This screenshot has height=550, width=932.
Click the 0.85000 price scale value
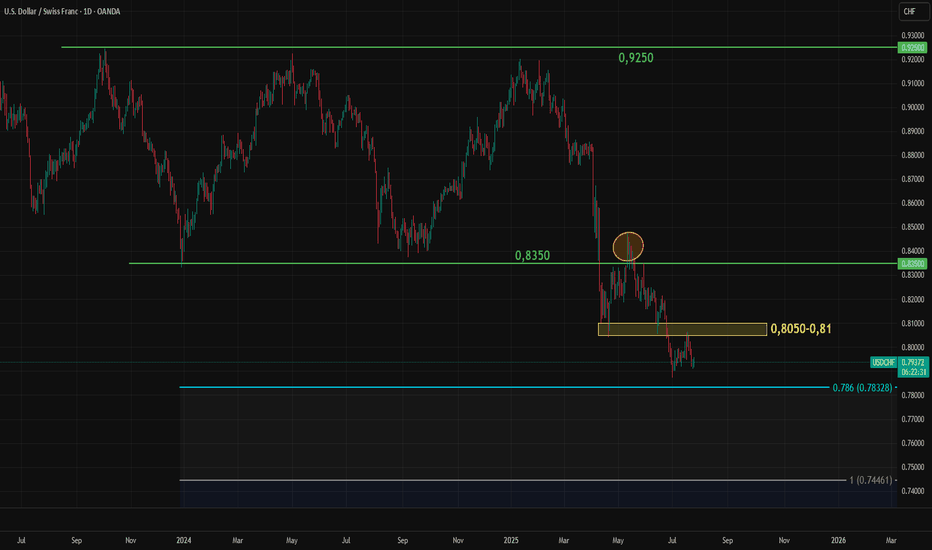(912, 227)
